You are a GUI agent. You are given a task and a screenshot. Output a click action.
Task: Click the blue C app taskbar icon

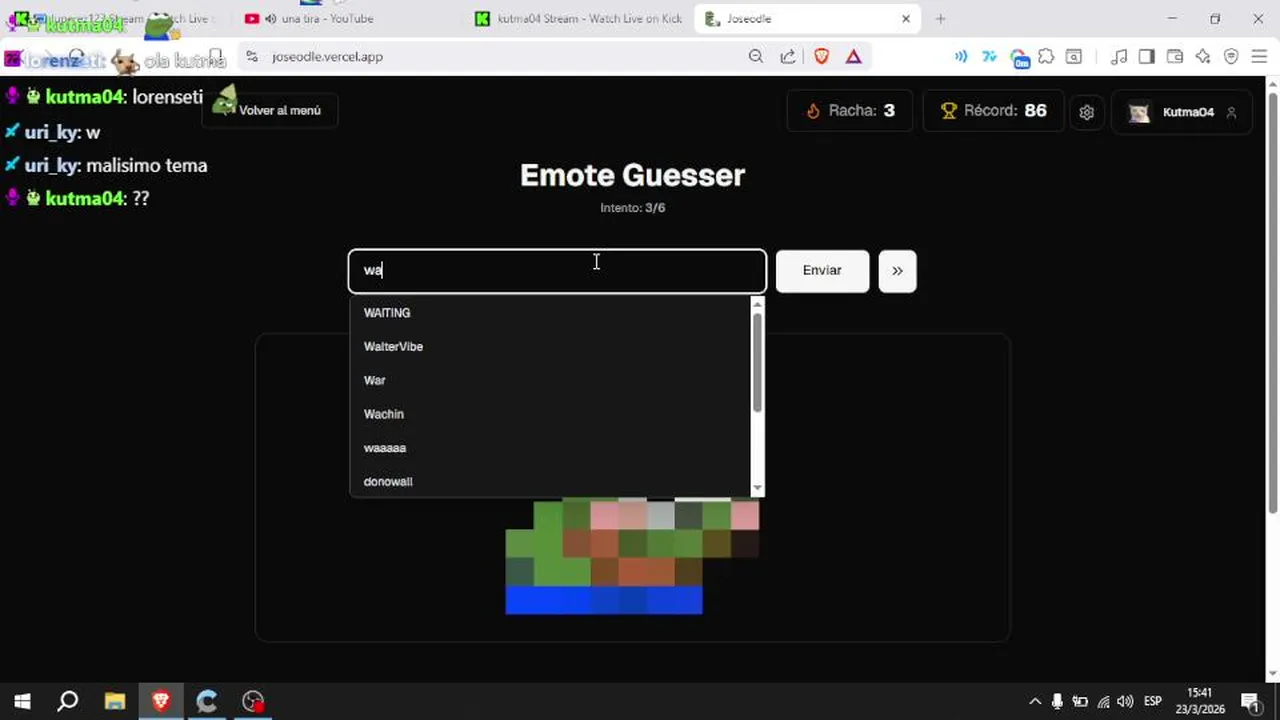tap(207, 701)
